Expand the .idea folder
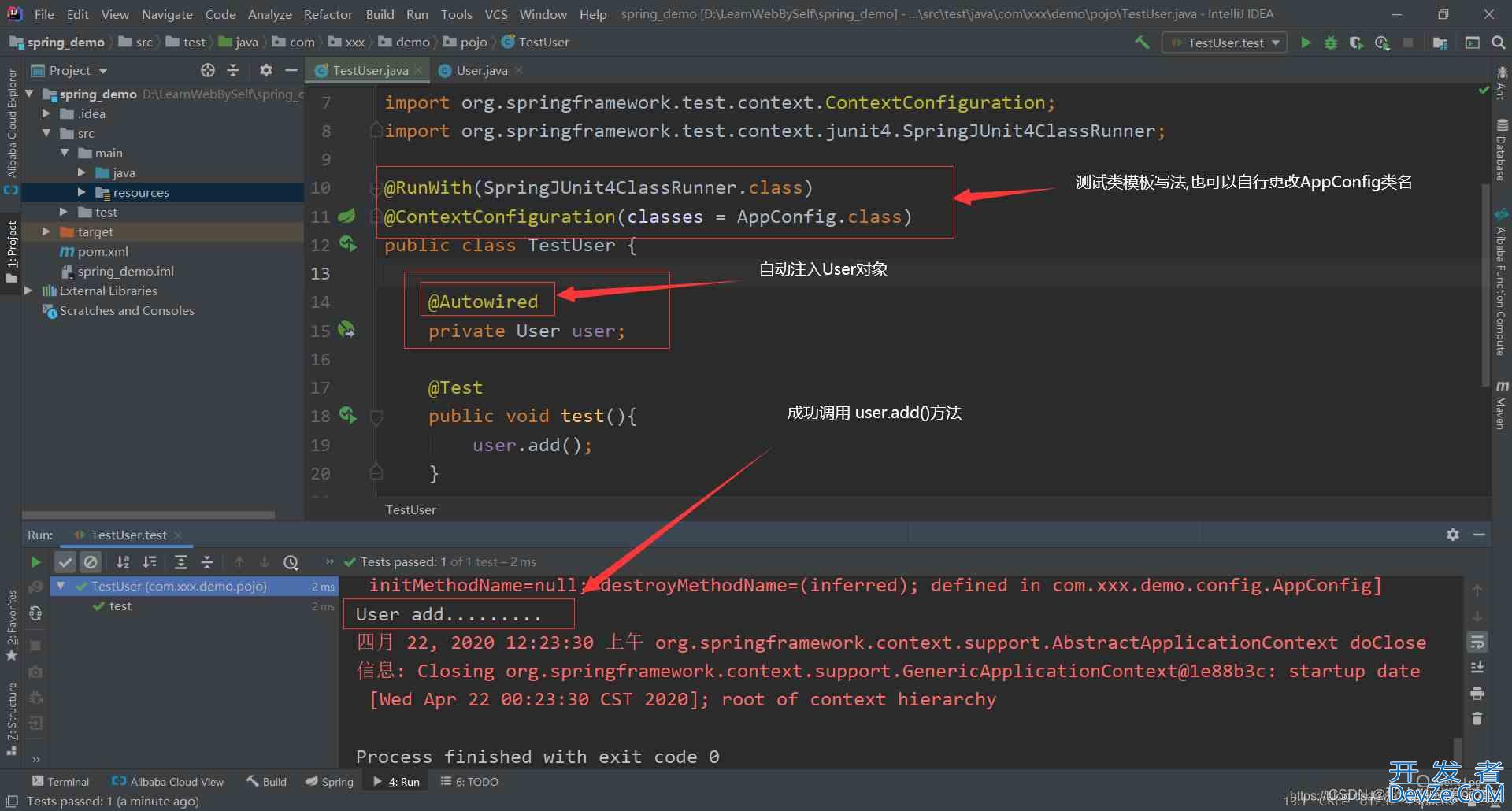 [46, 113]
